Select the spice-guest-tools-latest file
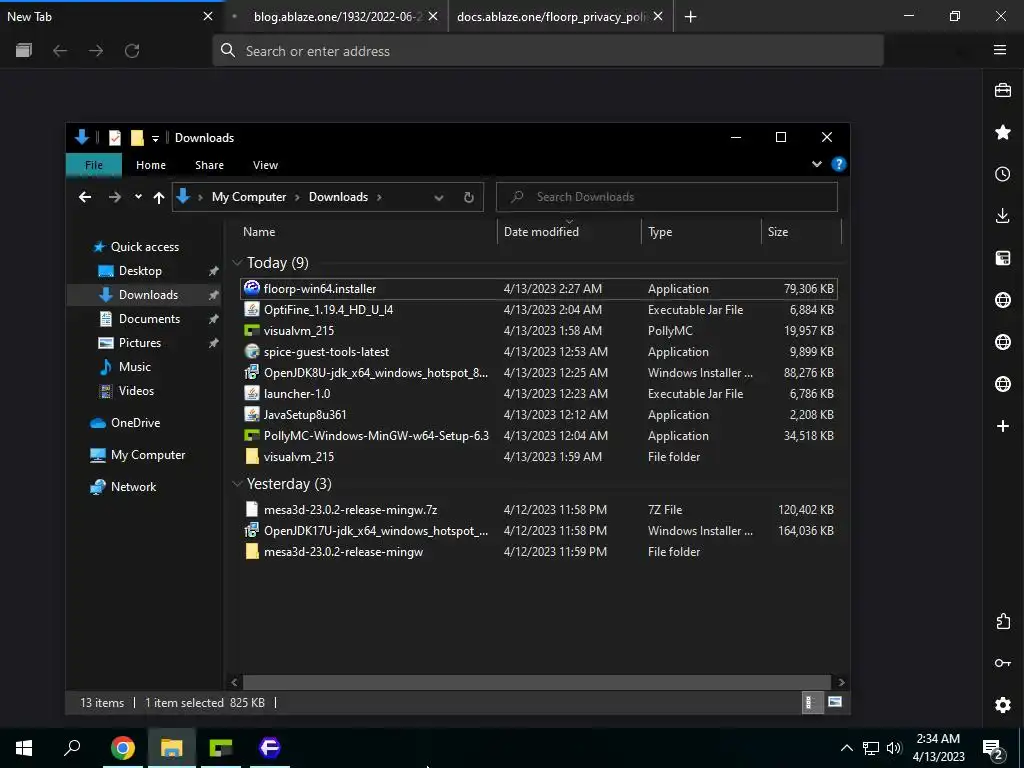1024x768 pixels. (539, 351)
